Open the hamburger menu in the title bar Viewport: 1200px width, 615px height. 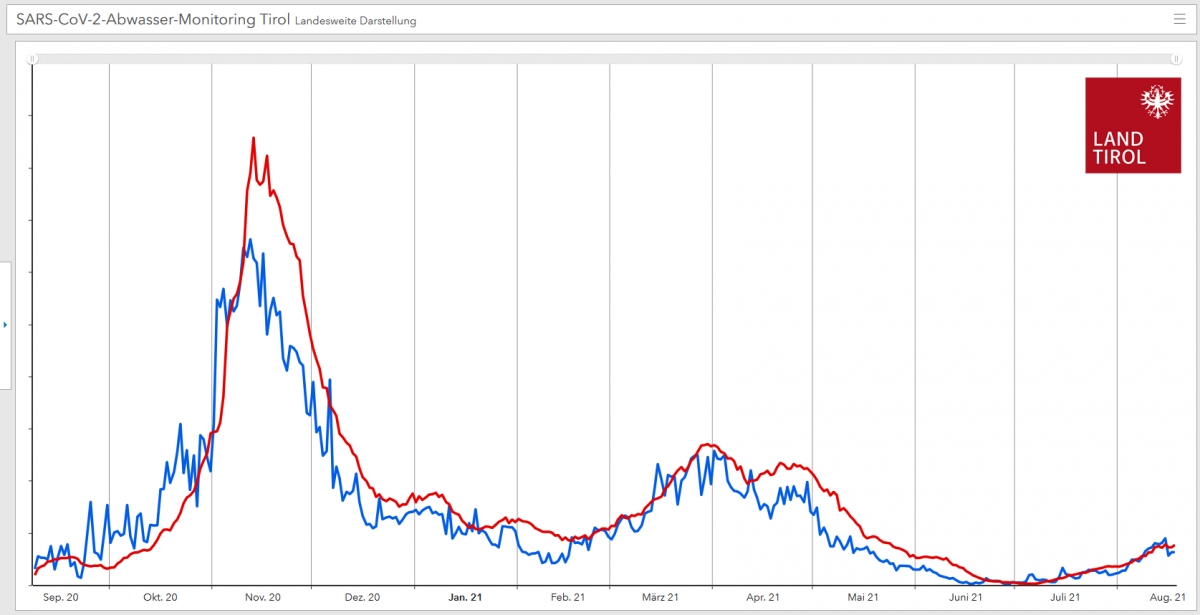click(x=1179, y=19)
